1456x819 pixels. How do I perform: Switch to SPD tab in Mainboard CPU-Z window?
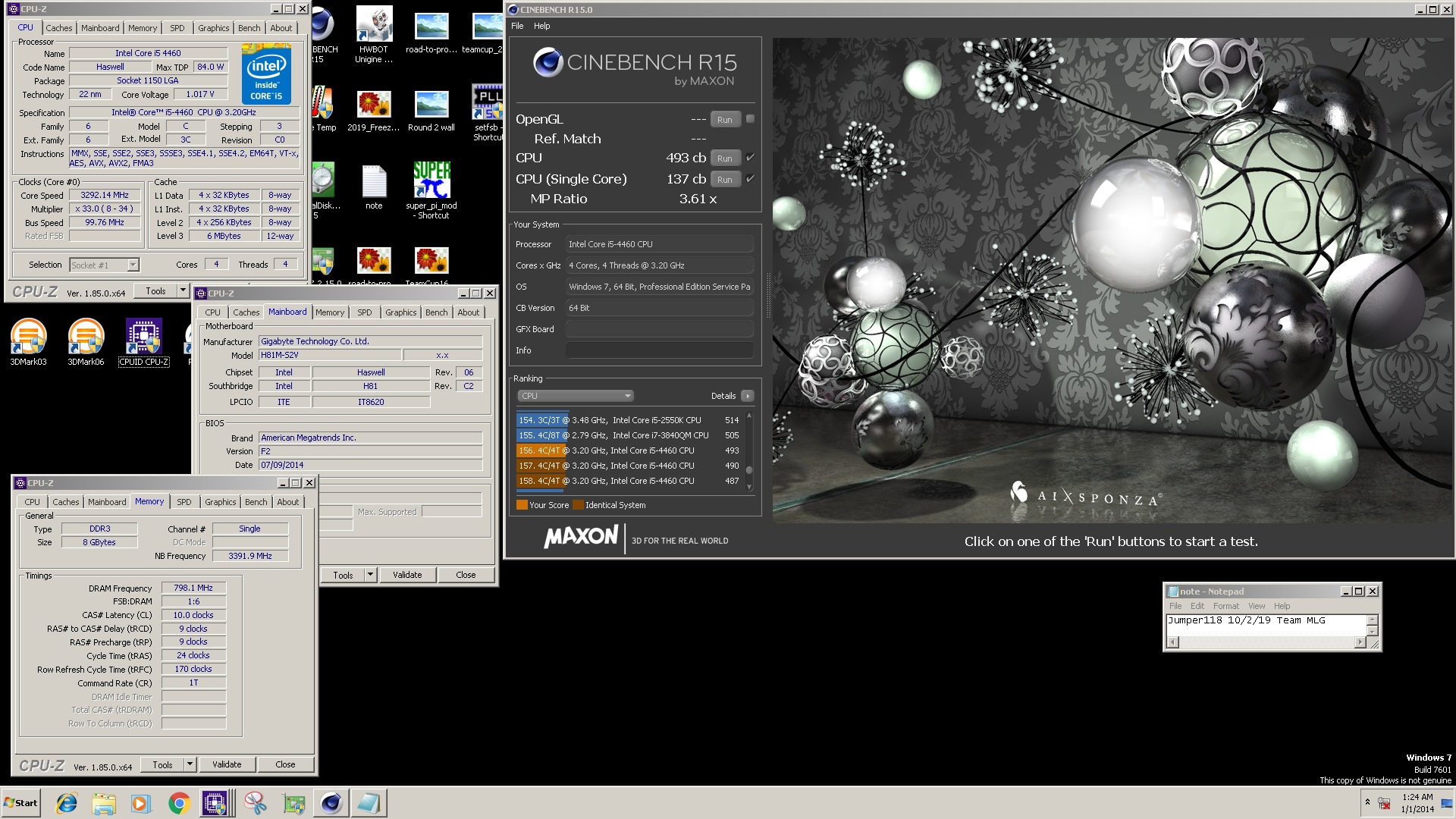point(365,312)
